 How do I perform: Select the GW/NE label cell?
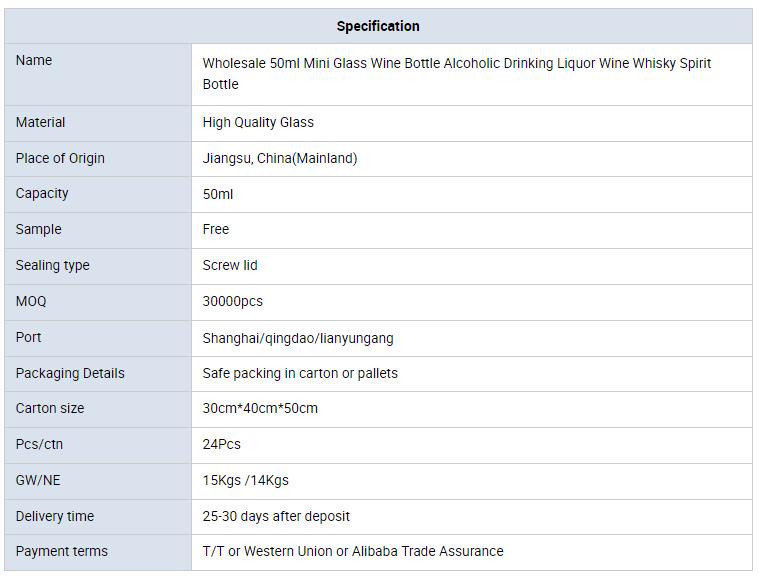98,481
